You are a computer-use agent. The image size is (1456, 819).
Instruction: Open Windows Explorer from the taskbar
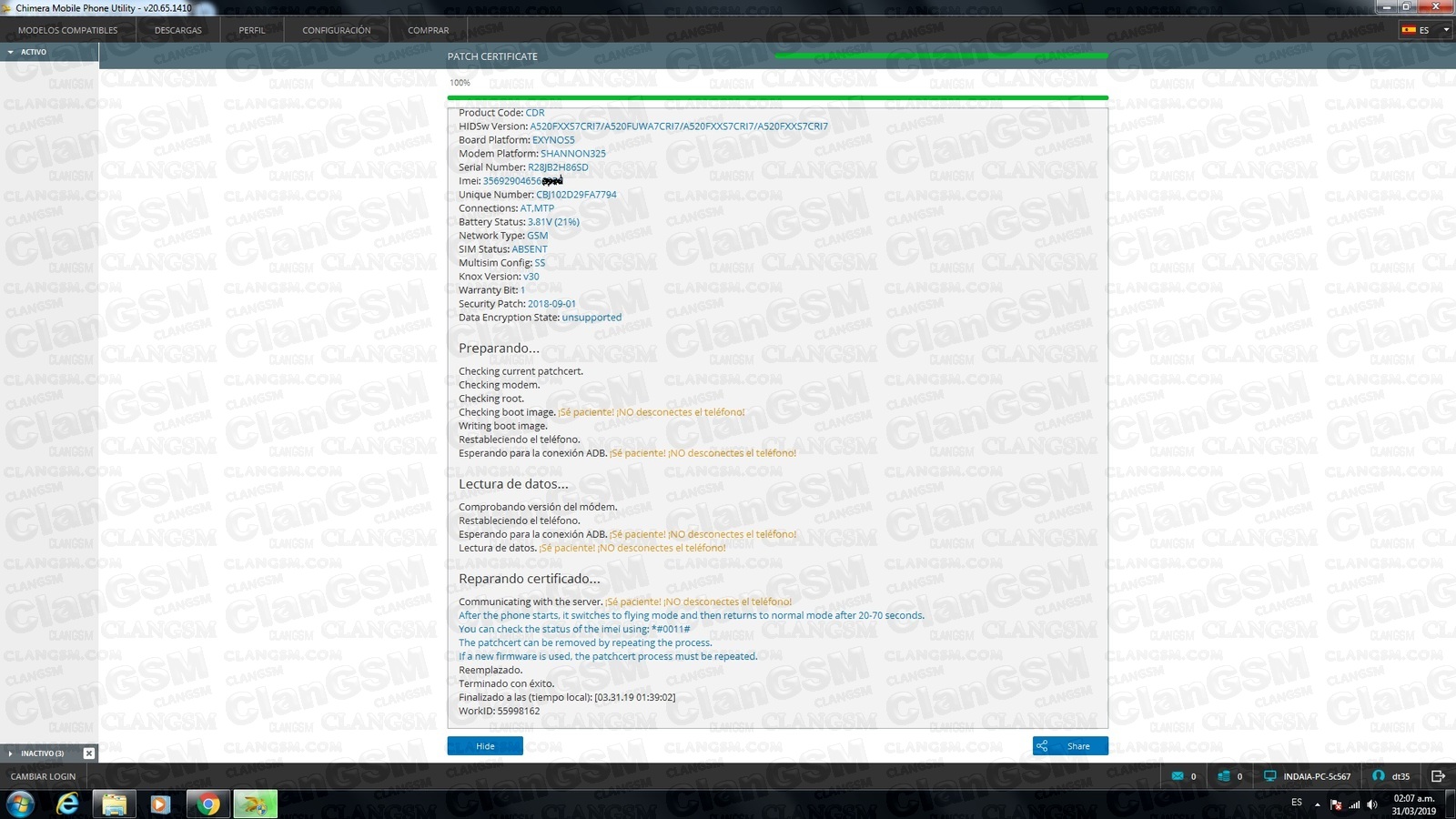click(115, 804)
